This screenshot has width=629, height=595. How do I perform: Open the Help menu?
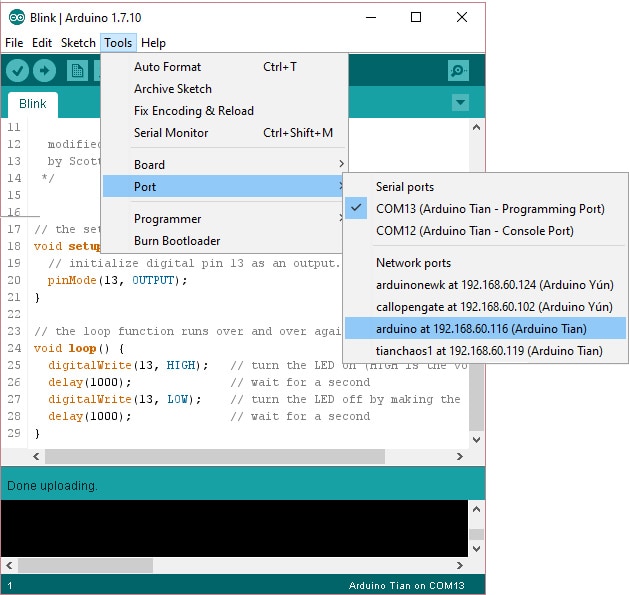coord(153,43)
